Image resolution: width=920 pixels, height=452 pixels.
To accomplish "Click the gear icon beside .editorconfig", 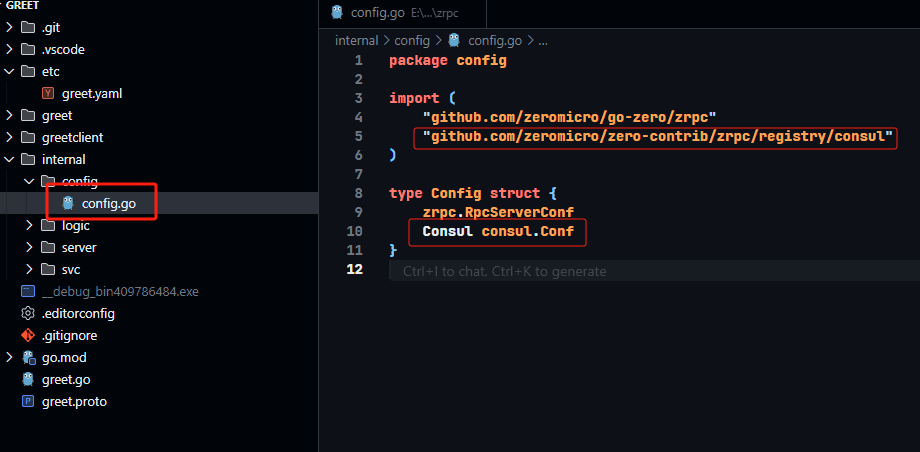I will (x=28, y=313).
